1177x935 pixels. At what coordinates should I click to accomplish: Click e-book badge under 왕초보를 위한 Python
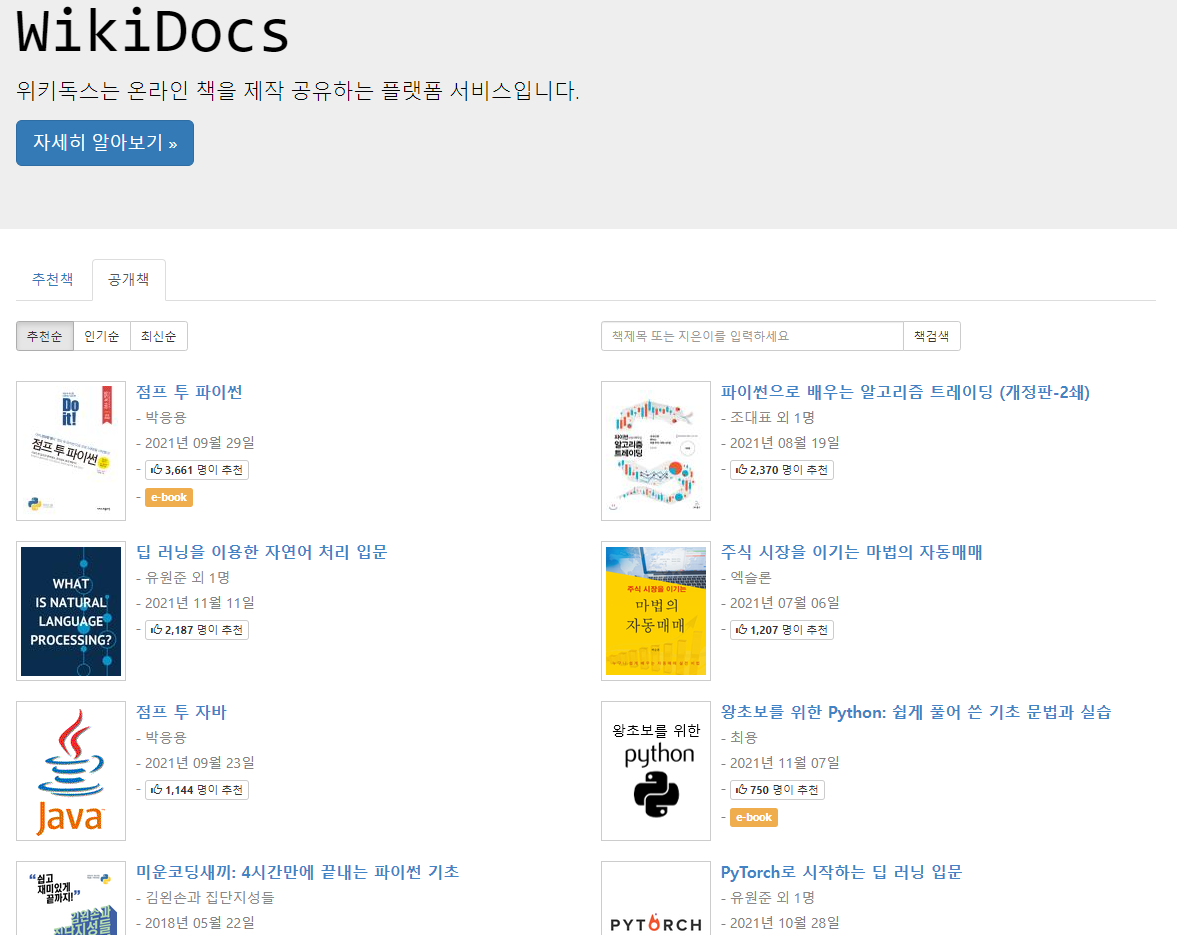tap(754, 817)
